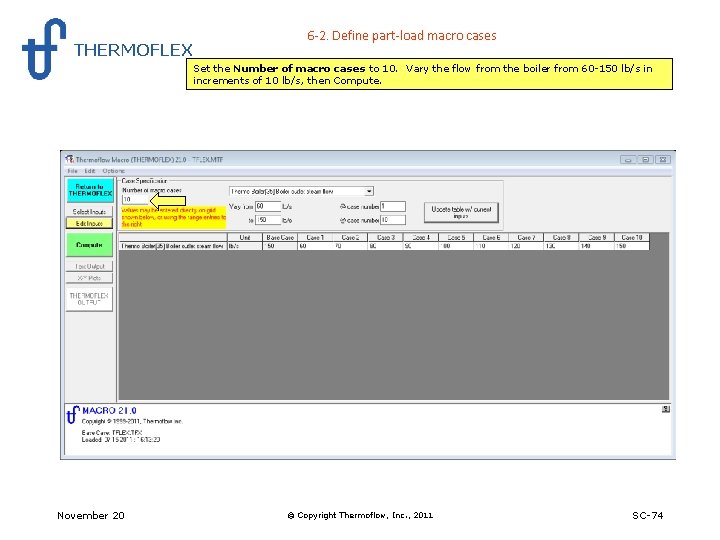
Task: Click the vary 'to' 150 field
Action: click(x=268, y=220)
